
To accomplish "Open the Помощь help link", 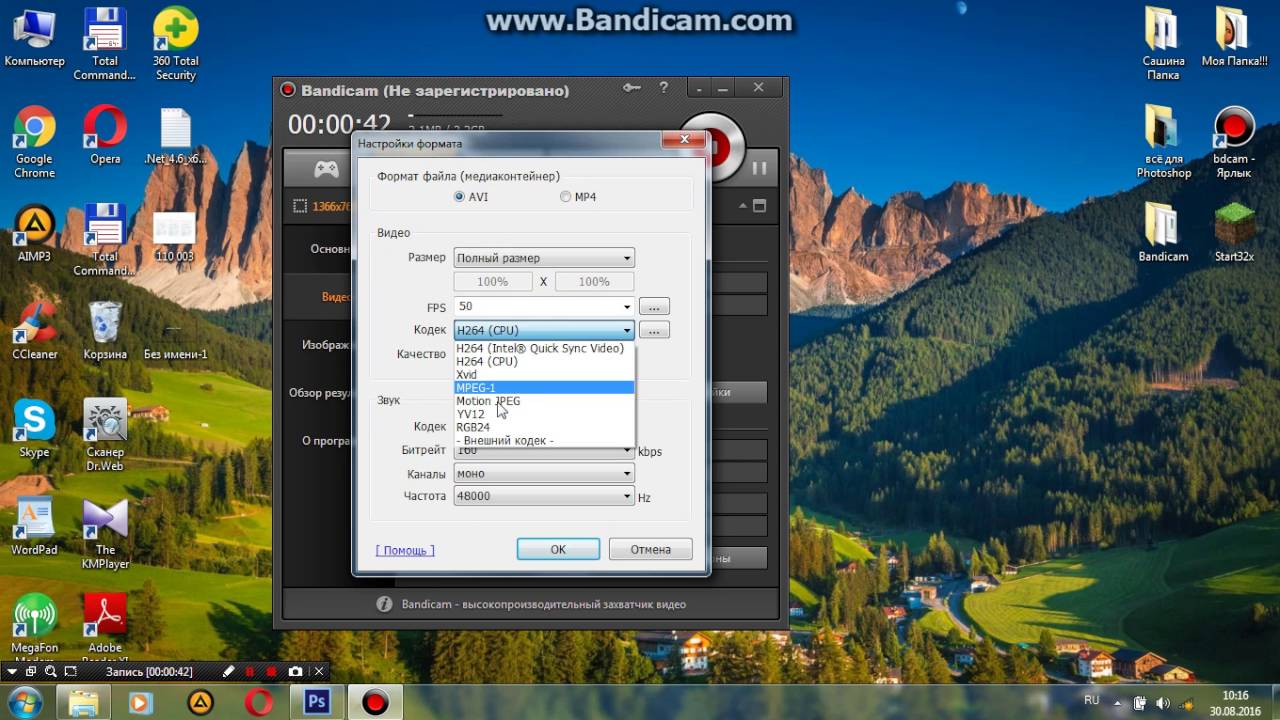I will point(405,550).
